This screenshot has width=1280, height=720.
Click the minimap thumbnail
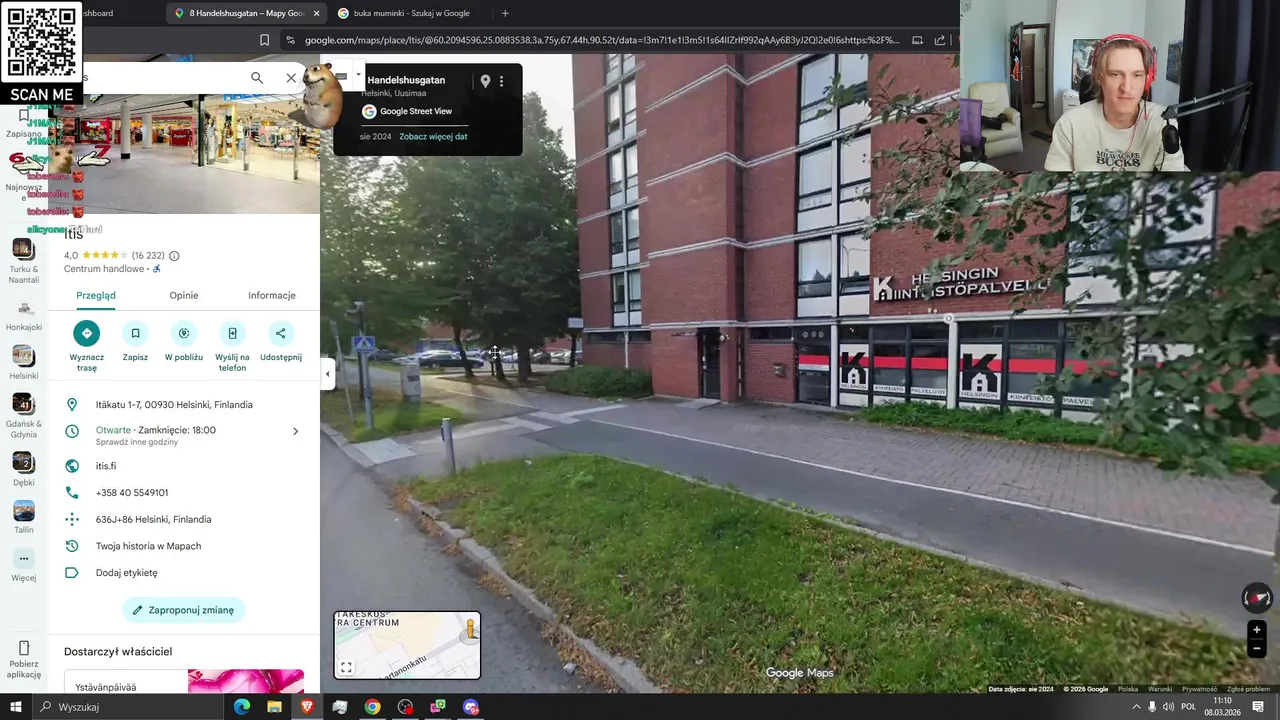(x=407, y=645)
